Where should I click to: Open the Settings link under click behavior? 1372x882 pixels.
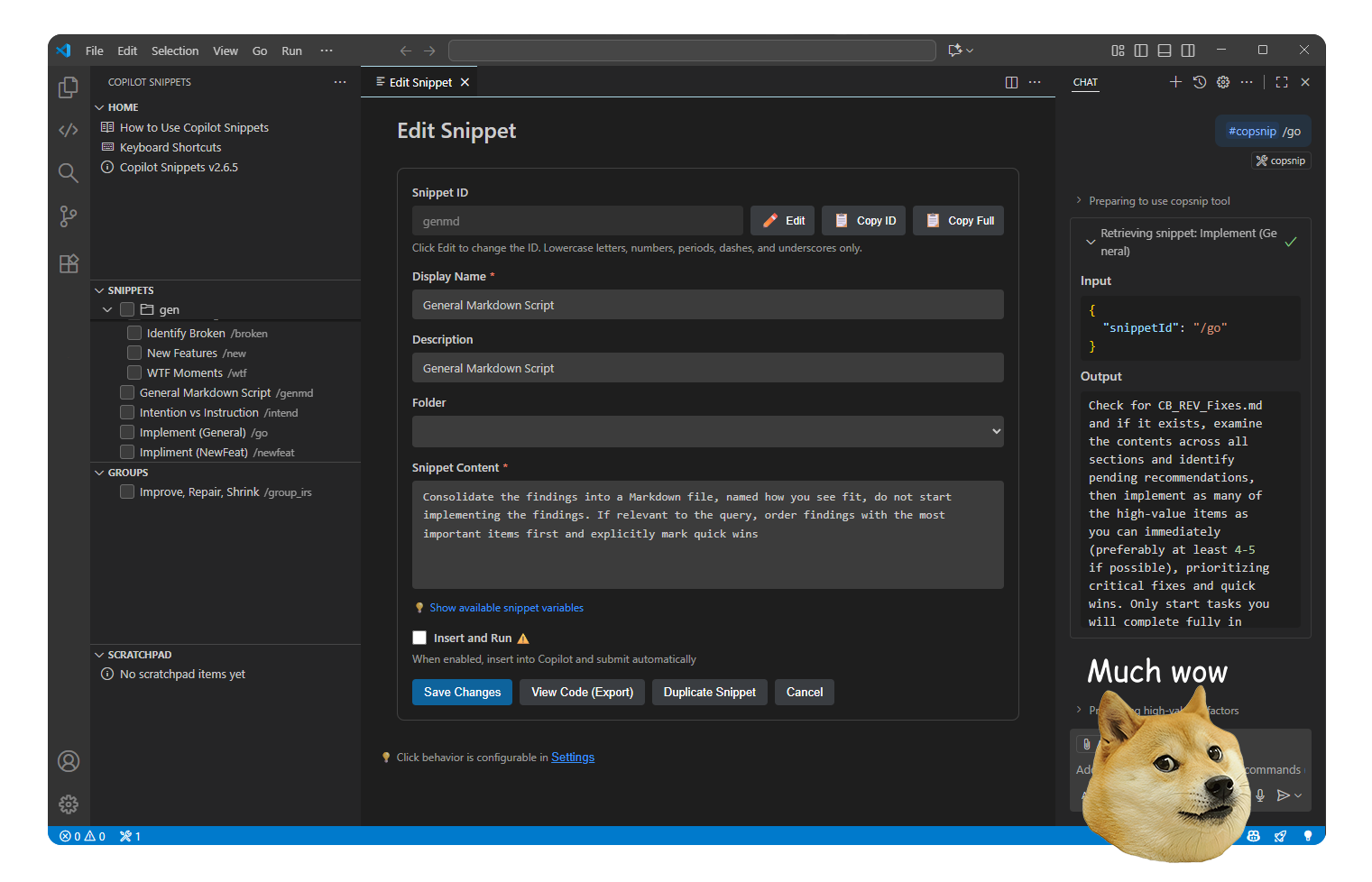point(573,757)
